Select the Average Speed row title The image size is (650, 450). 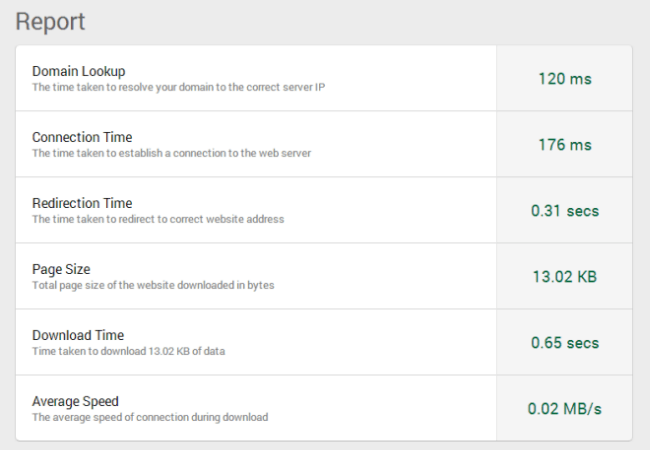75,401
